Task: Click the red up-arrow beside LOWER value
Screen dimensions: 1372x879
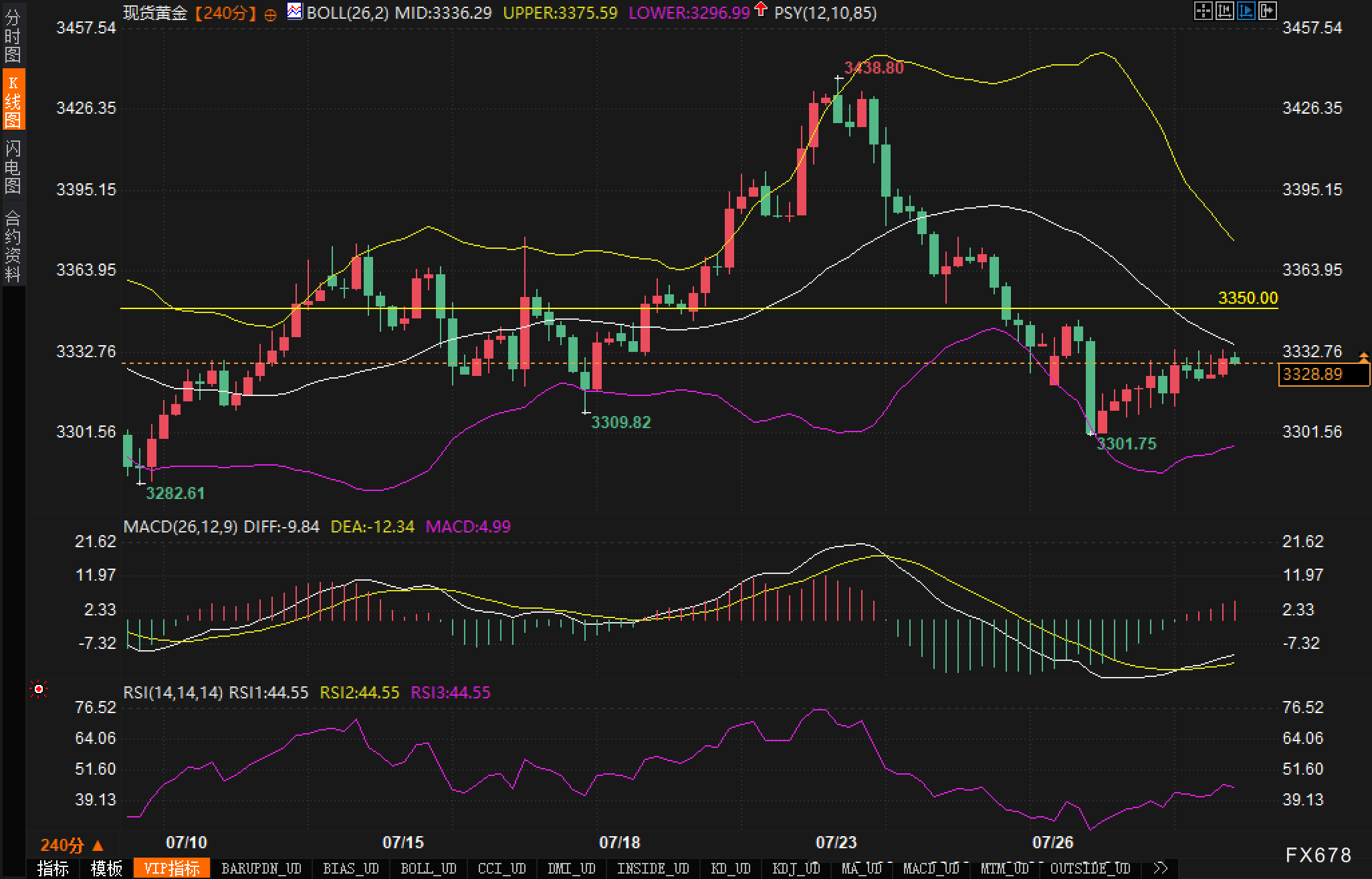Action: click(x=760, y=10)
